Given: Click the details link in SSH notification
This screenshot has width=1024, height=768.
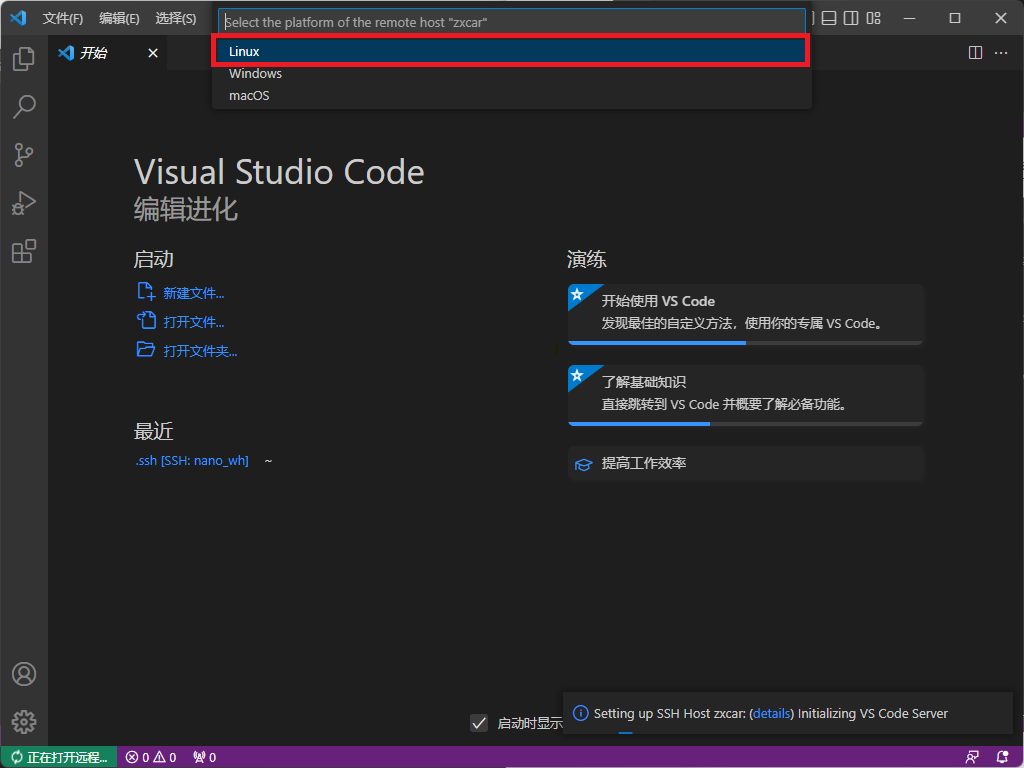Looking at the screenshot, I should [771, 713].
